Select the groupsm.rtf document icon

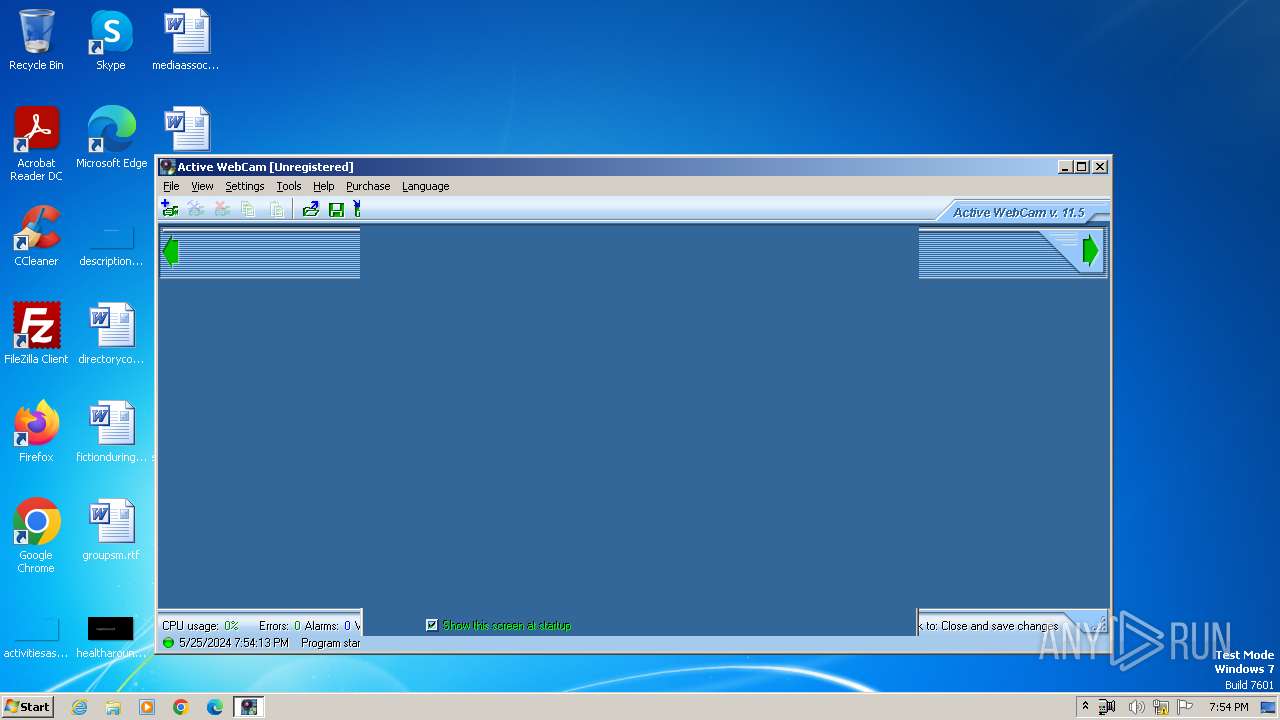pos(111,530)
